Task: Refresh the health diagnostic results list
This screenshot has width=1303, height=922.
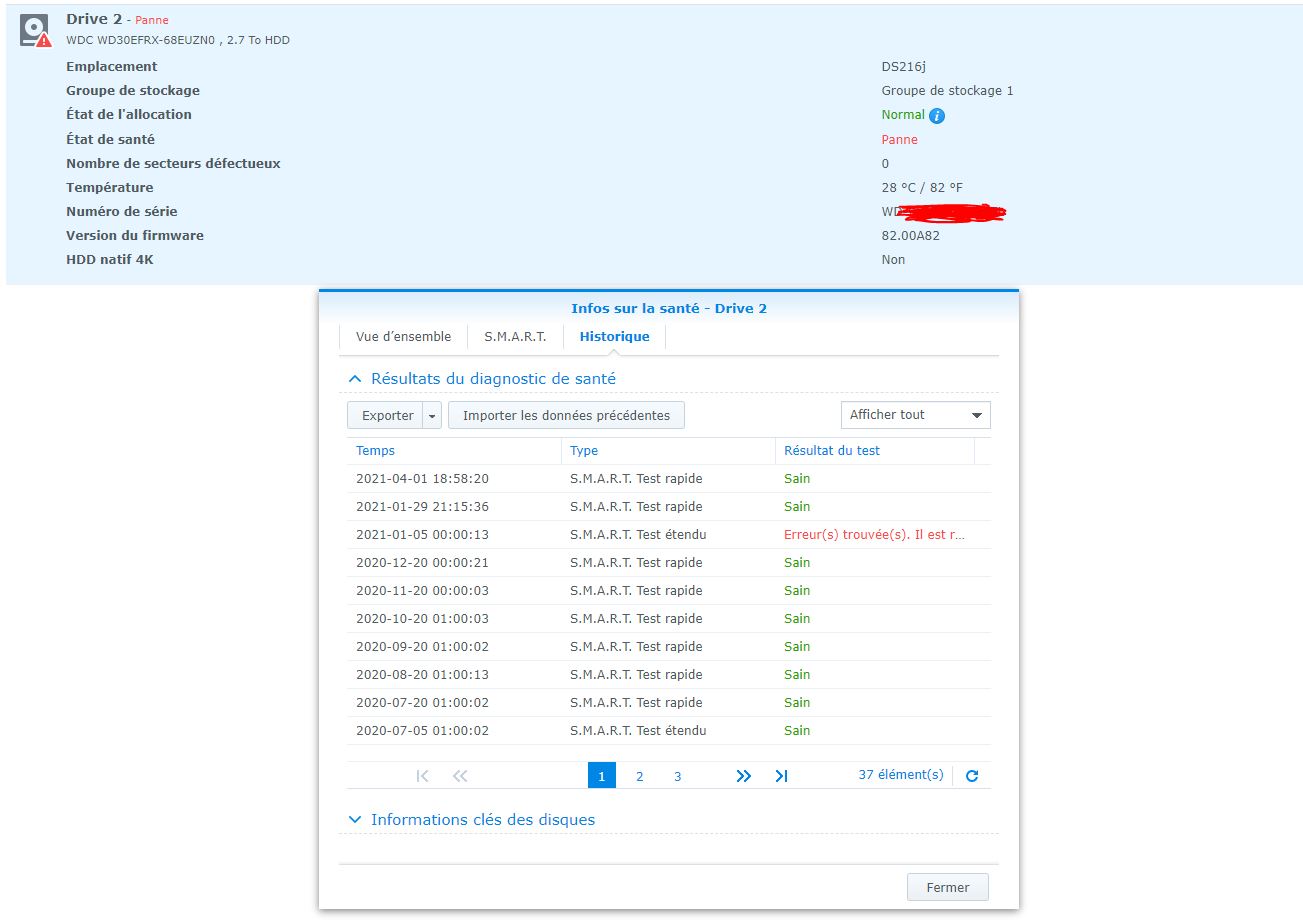Action: point(972,776)
